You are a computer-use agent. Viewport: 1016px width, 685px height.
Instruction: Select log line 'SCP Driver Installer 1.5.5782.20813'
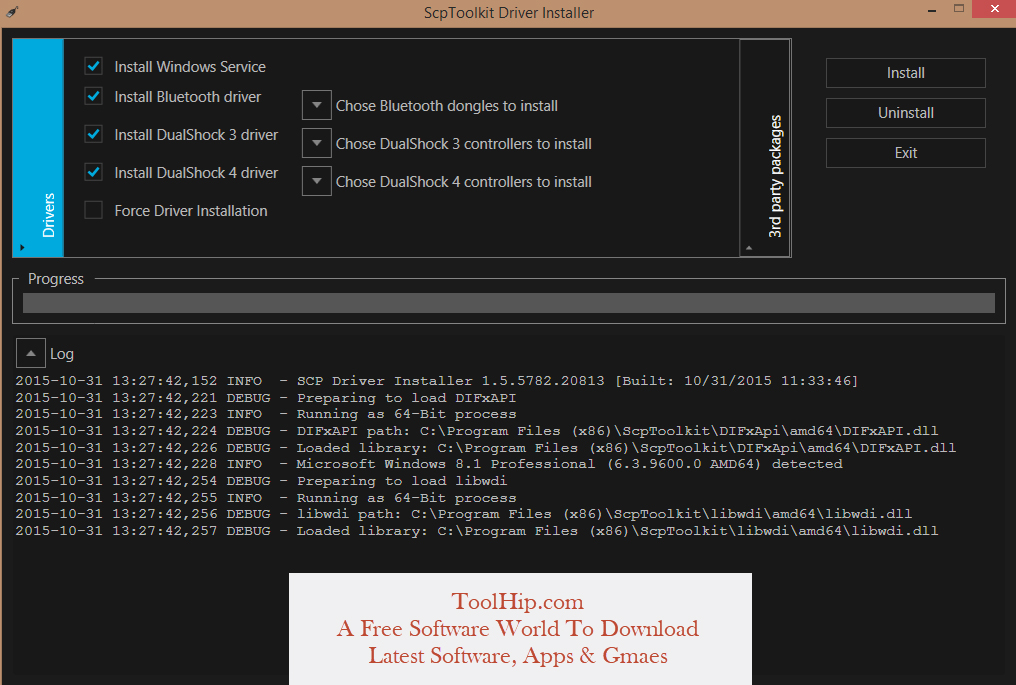[437, 380]
